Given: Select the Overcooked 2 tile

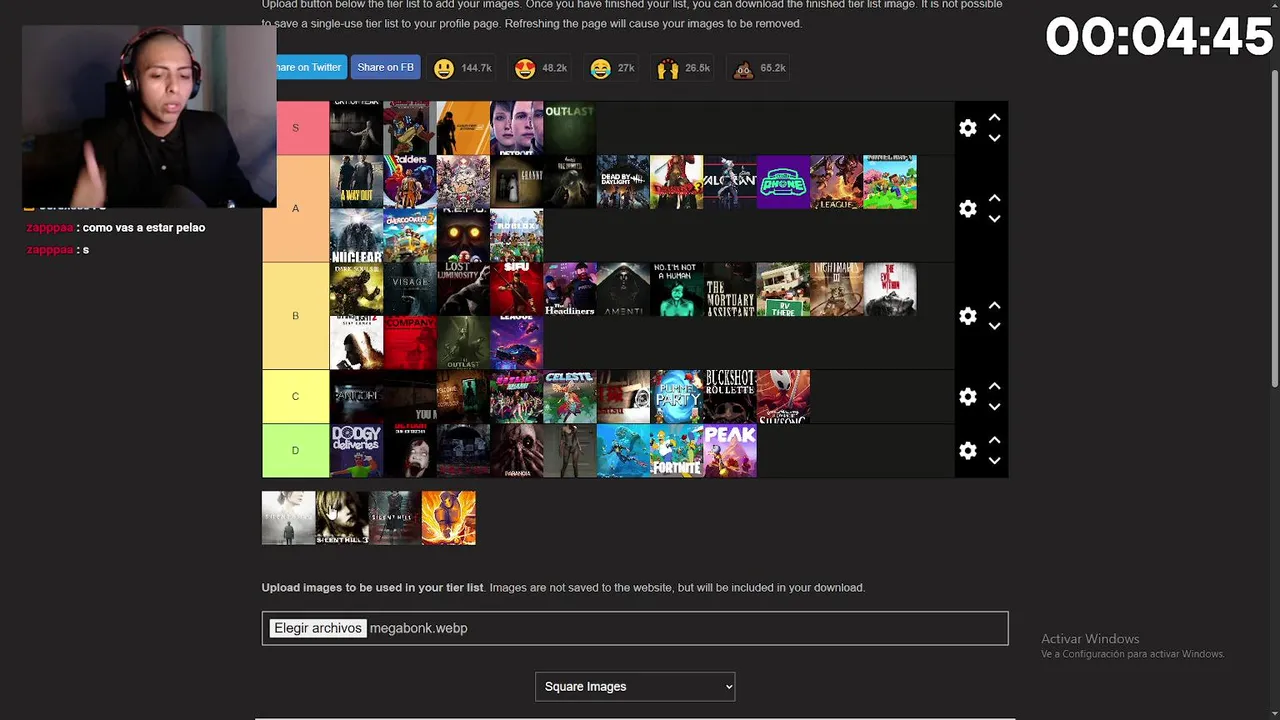Looking at the screenshot, I should (410, 236).
